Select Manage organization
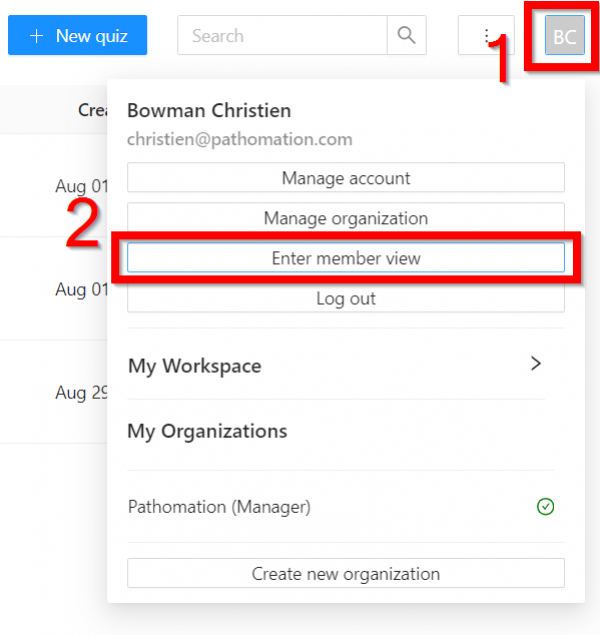The image size is (600, 635). pyautogui.click(x=346, y=218)
